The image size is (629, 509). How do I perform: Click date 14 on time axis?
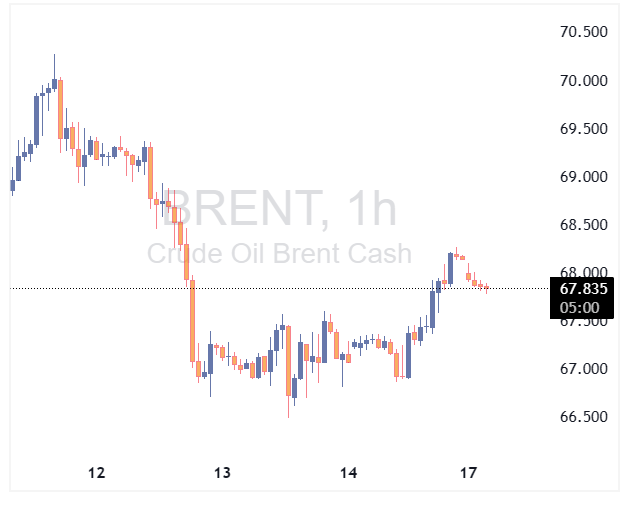[x=348, y=473]
